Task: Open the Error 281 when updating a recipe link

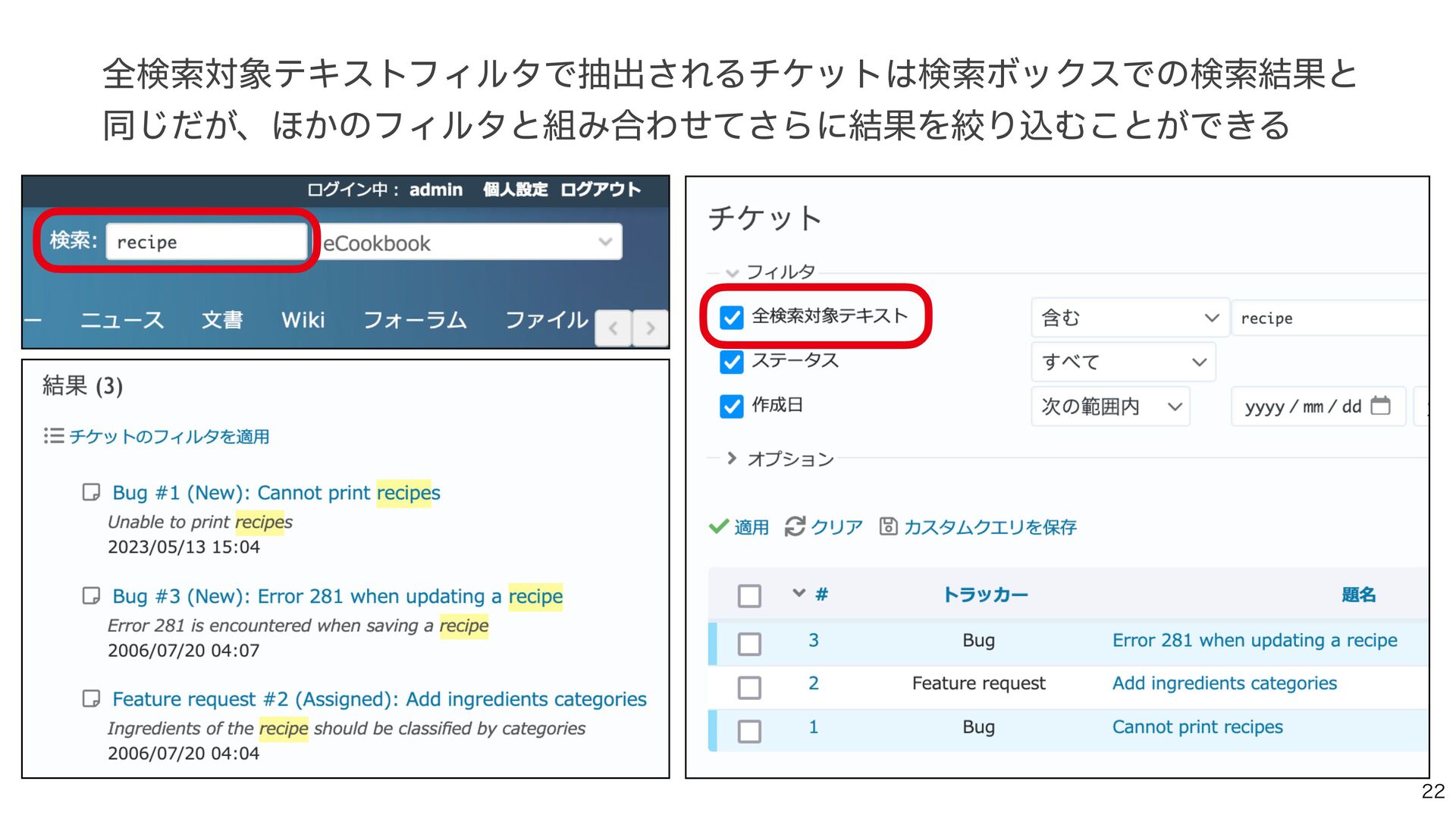Action: click(1254, 640)
